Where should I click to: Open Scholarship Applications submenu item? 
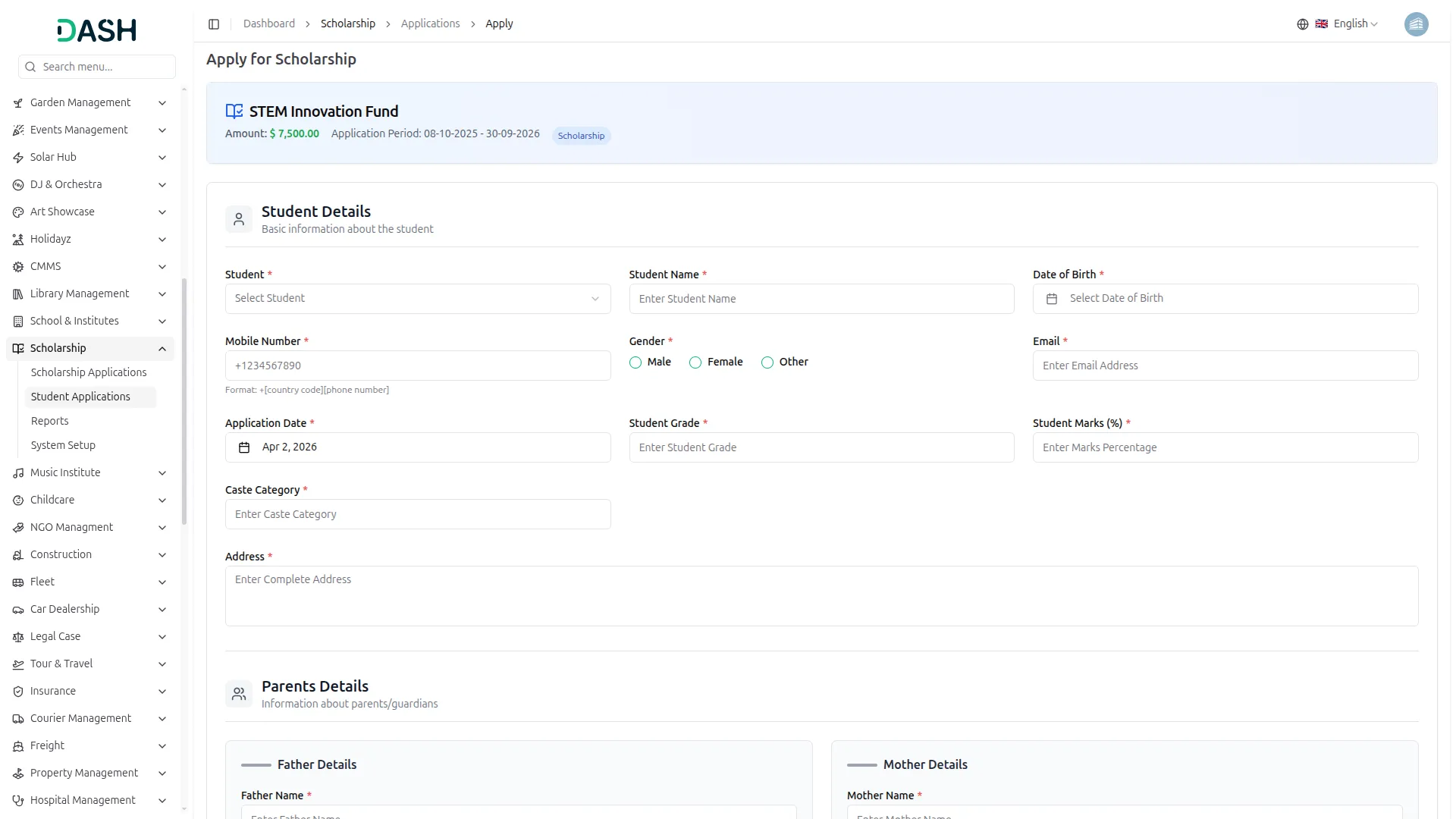[x=89, y=372]
